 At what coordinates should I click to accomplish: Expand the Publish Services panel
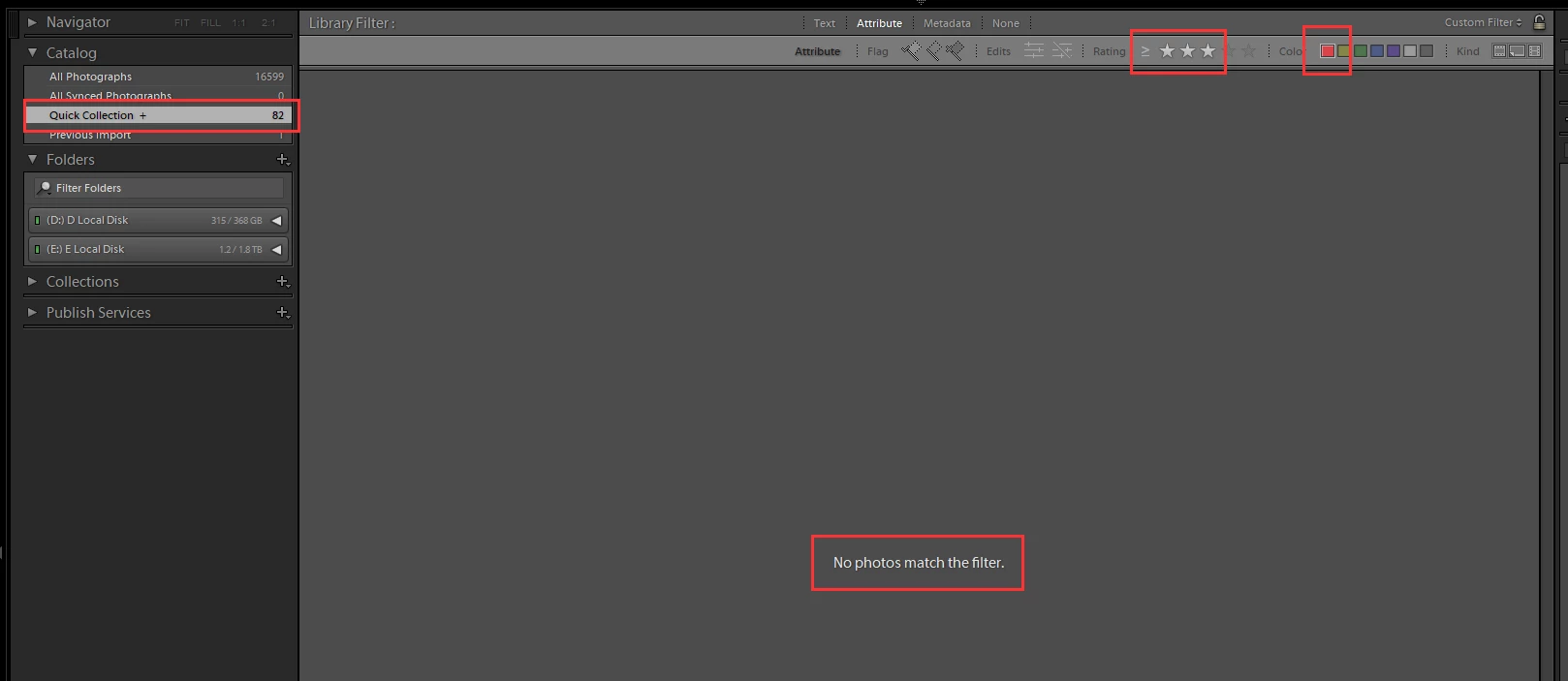pos(32,312)
